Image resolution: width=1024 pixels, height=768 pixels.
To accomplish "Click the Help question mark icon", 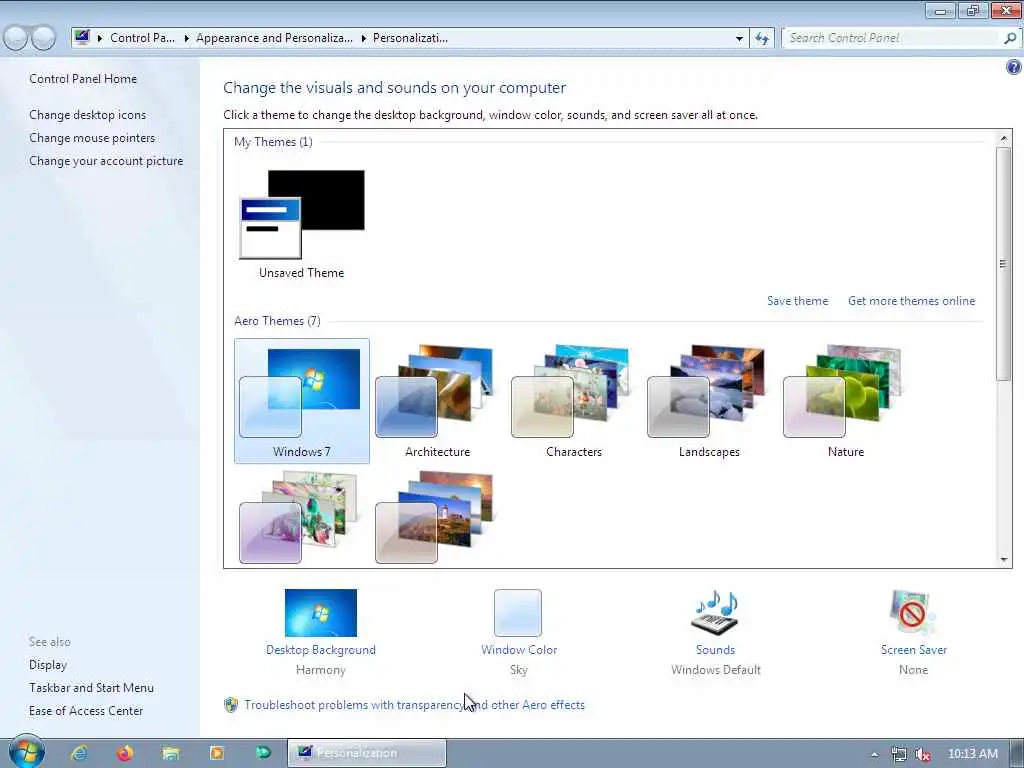I will tap(1014, 67).
